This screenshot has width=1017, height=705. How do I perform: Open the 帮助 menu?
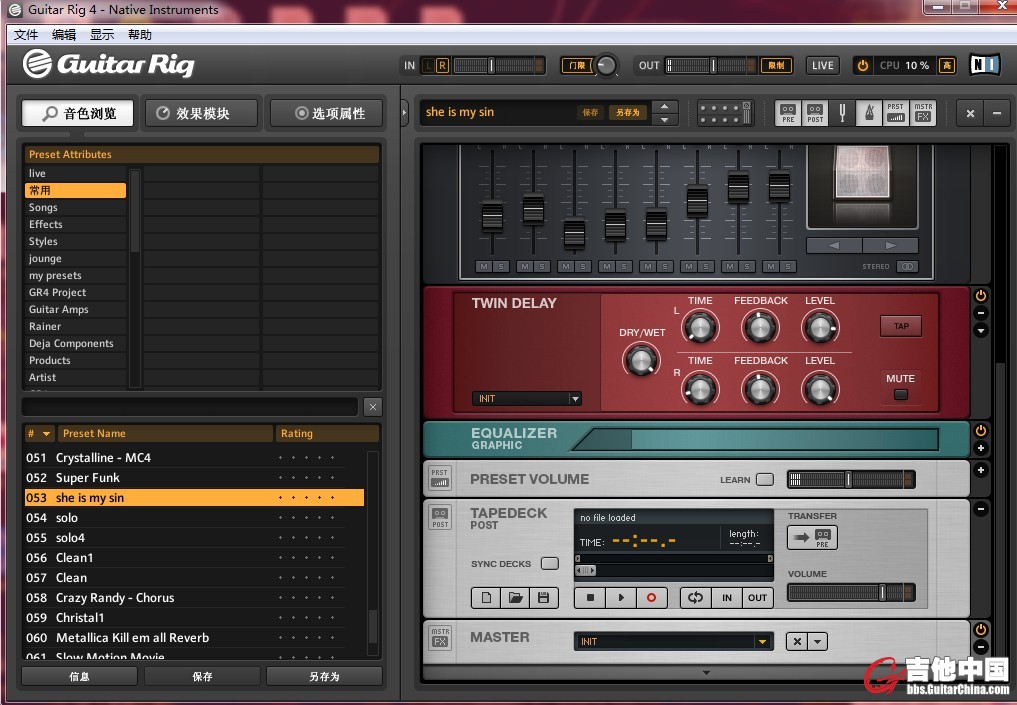coord(139,35)
